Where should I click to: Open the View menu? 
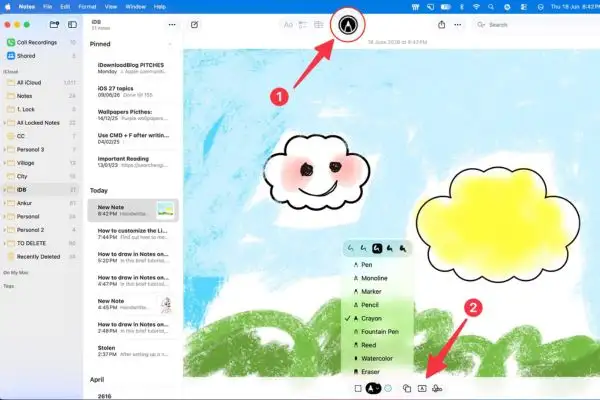[x=111, y=7]
